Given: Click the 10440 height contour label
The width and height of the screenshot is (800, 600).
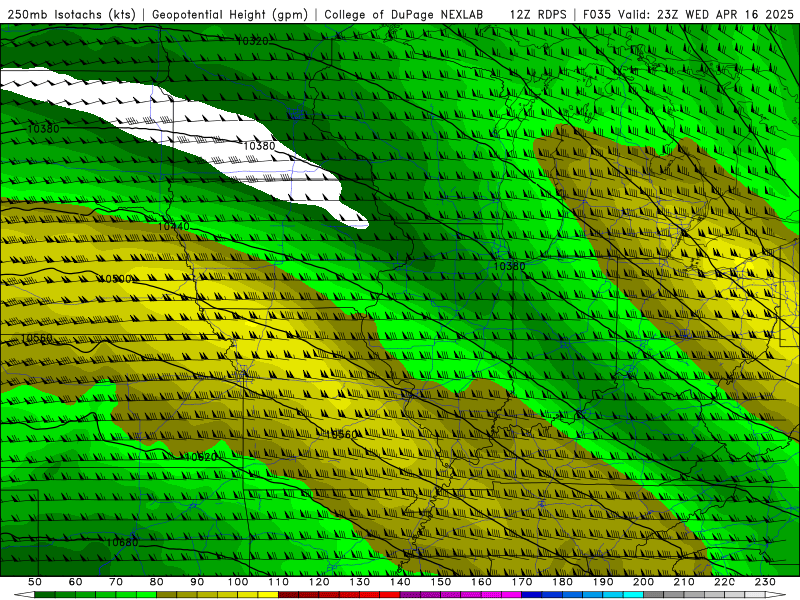Looking at the screenshot, I should [173, 226].
